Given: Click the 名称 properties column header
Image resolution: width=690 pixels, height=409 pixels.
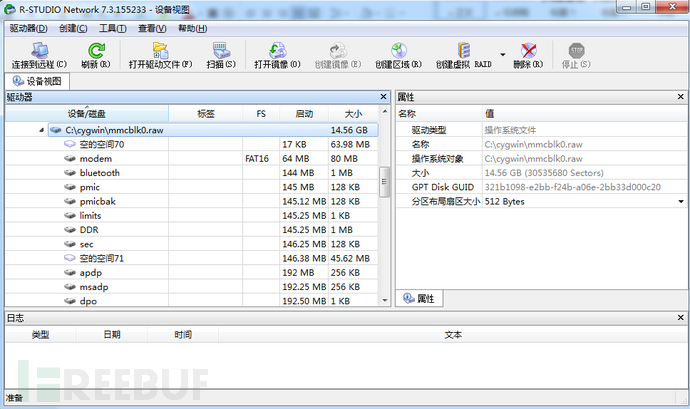Looking at the screenshot, I should [x=439, y=114].
